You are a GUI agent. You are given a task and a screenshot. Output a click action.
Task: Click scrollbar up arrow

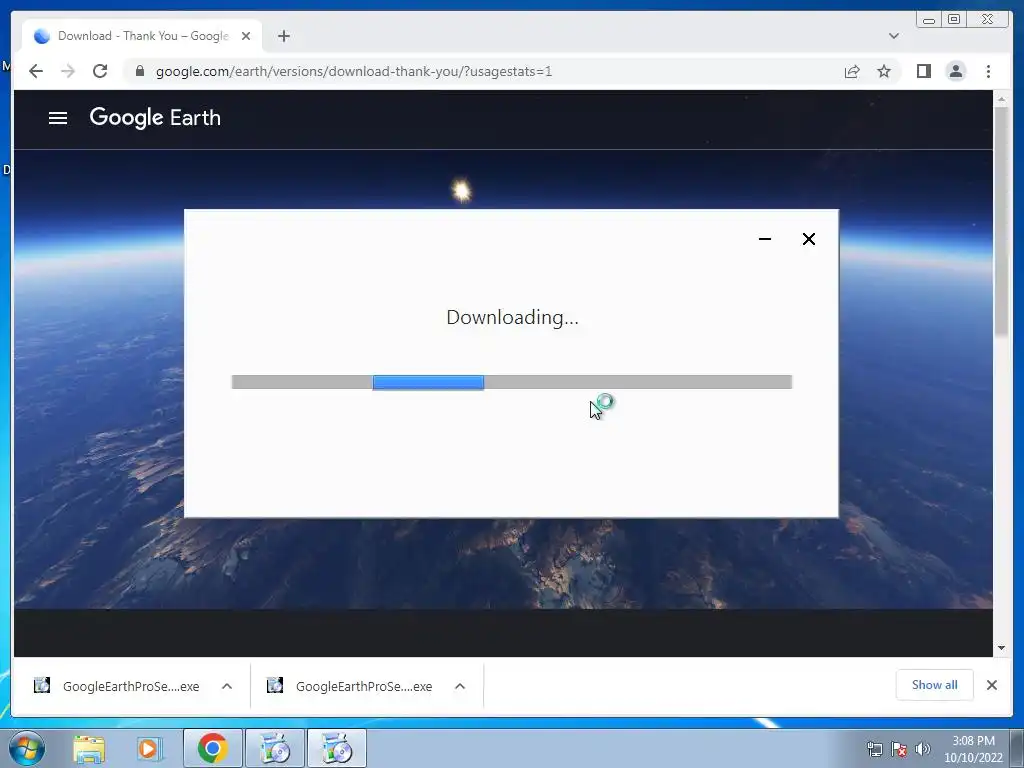click(1002, 99)
